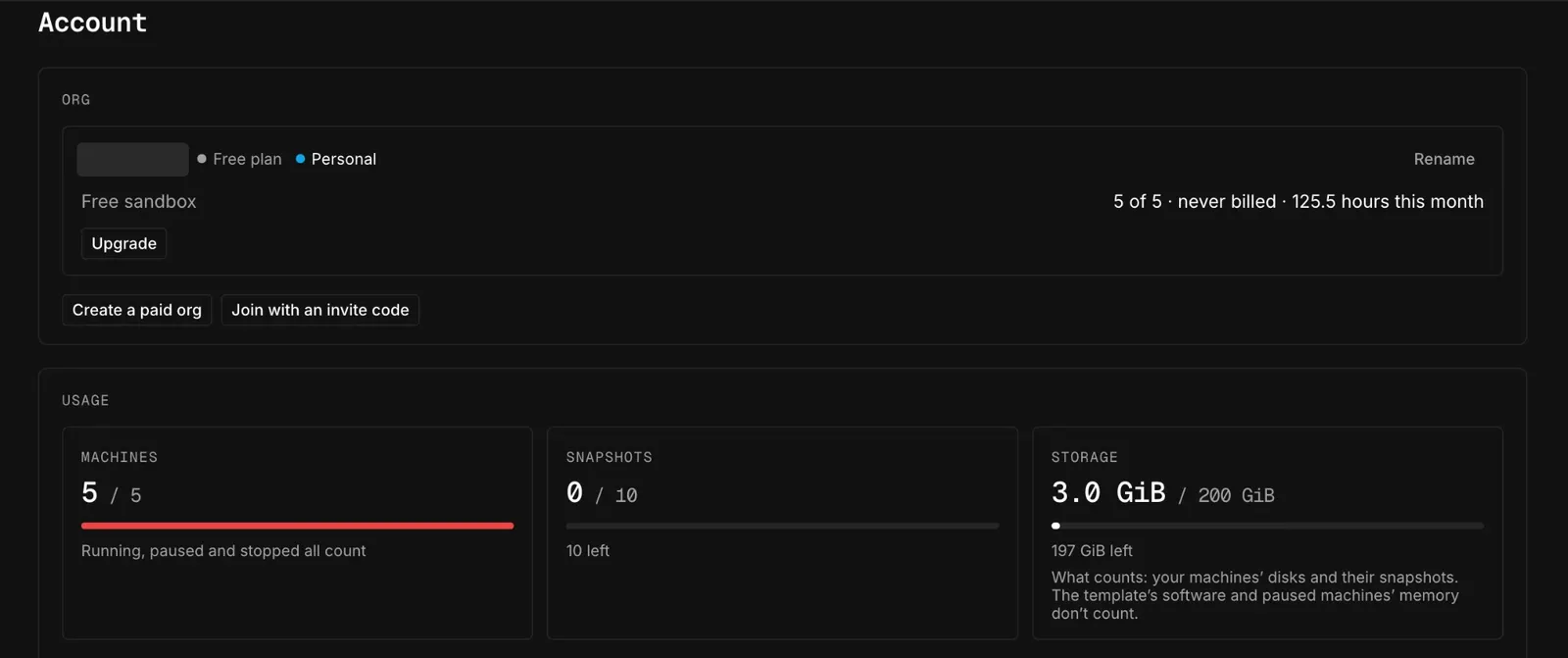1568x658 pixels.
Task: Click Running, paused and stopped all count
Action: click(x=223, y=551)
